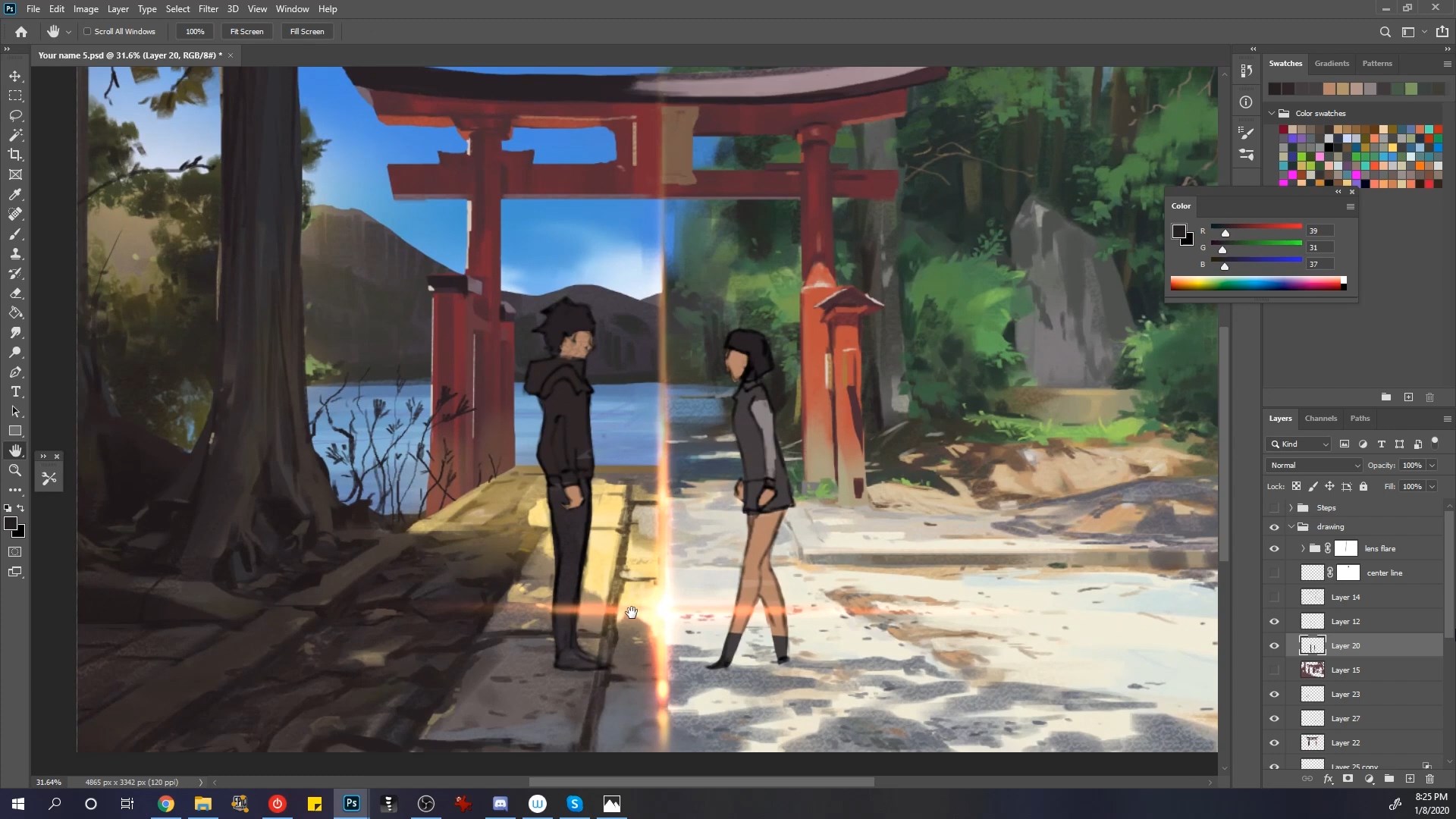Select the Zoom tool
The width and height of the screenshot is (1456, 819).
pos(15,470)
